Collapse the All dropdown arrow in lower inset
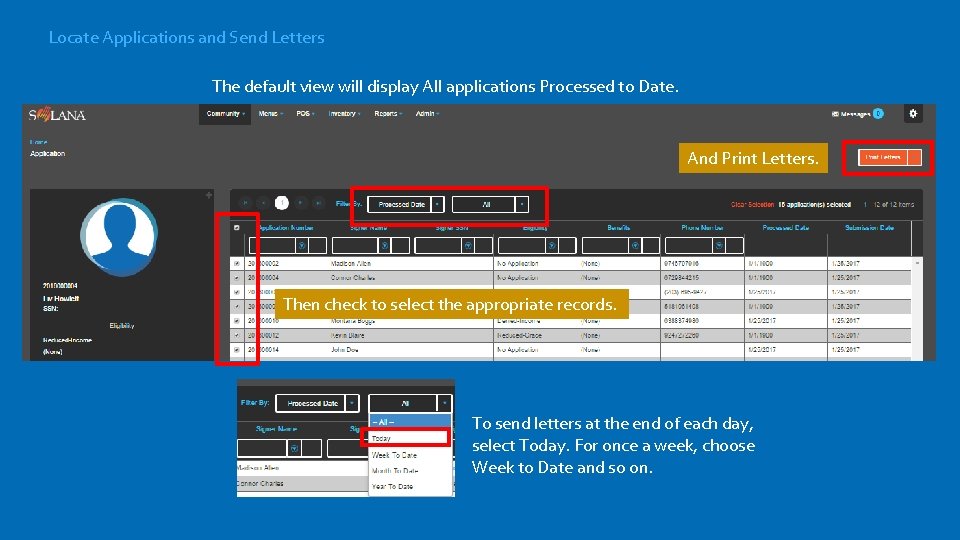This screenshot has height=540, width=960. point(444,403)
